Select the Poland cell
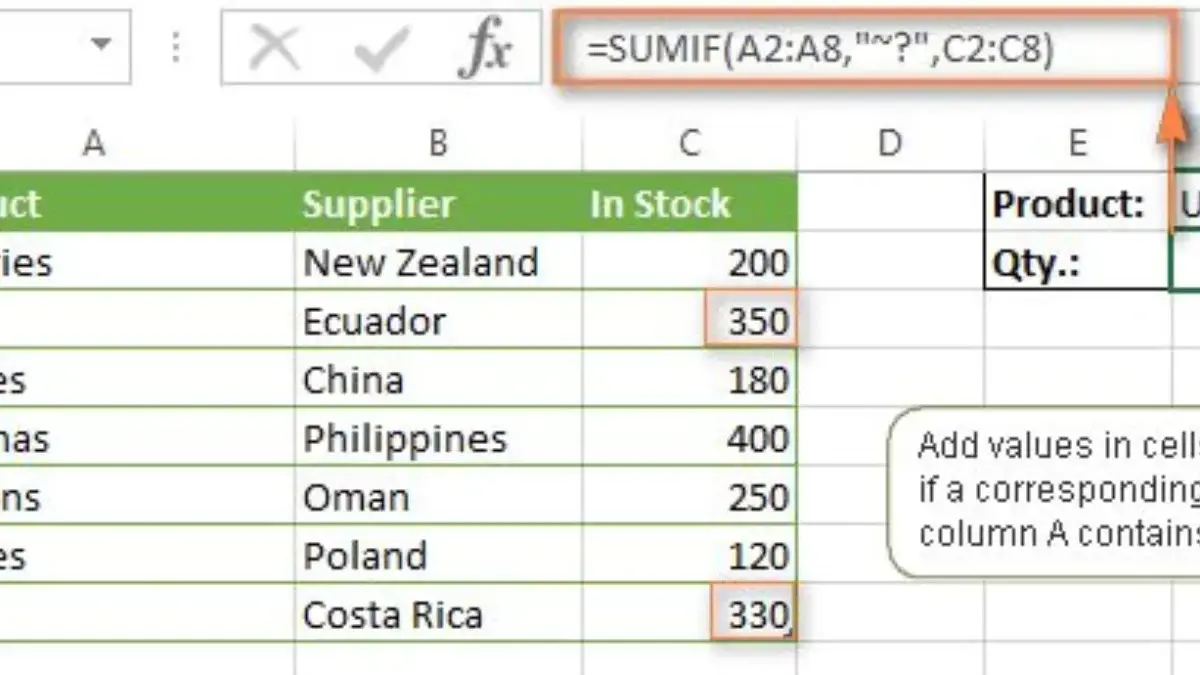This screenshot has width=1200, height=675. (x=438, y=555)
